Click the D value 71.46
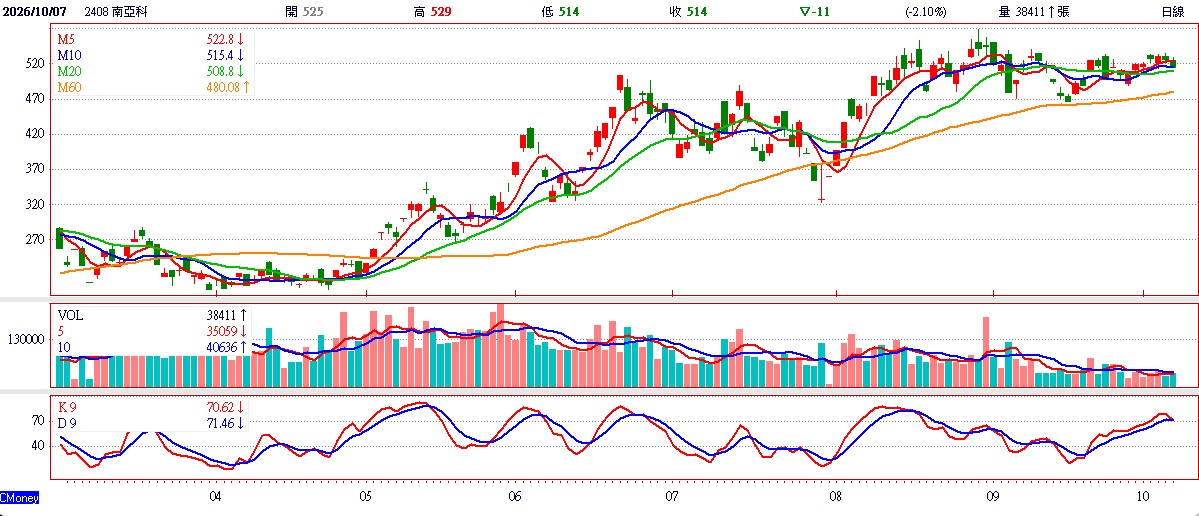 (219, 423)
